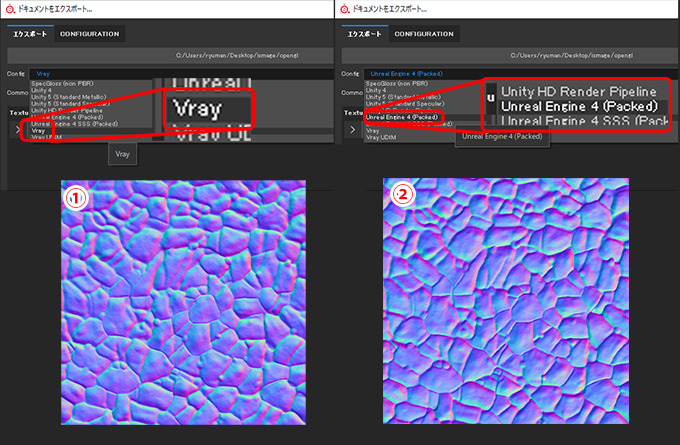
Task: Expand the texture set chevron in the Unreal-config dialog
Action: (x=353, y=129)
